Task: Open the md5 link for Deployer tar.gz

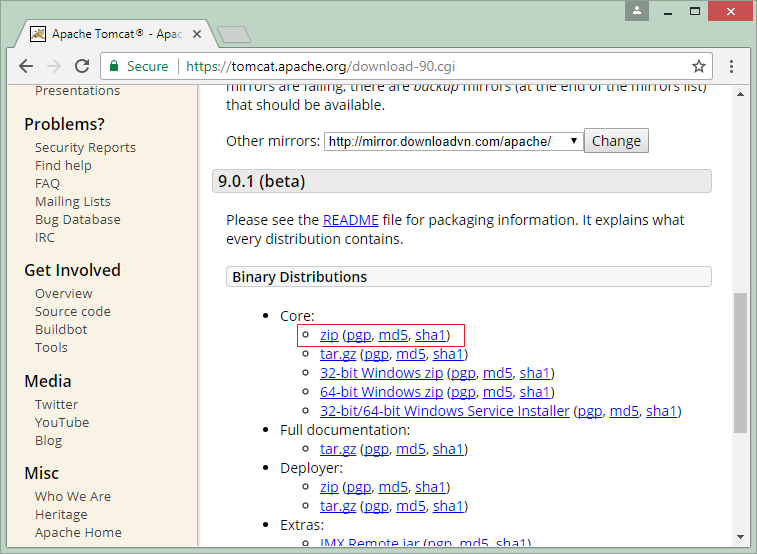Action: 411,506
